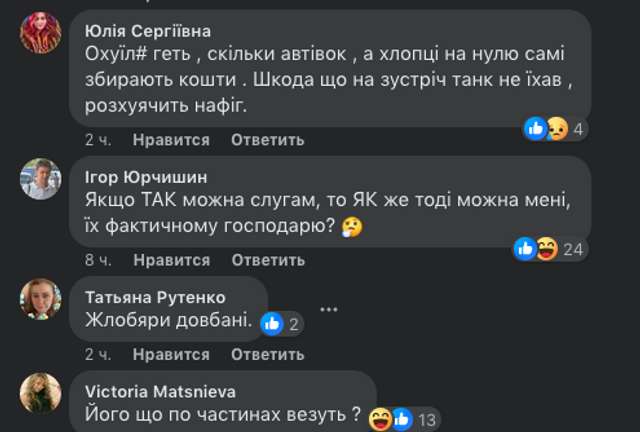
Task: Open the 8 ч. timestamp on Ігор's comment
Action: point(98,260)
